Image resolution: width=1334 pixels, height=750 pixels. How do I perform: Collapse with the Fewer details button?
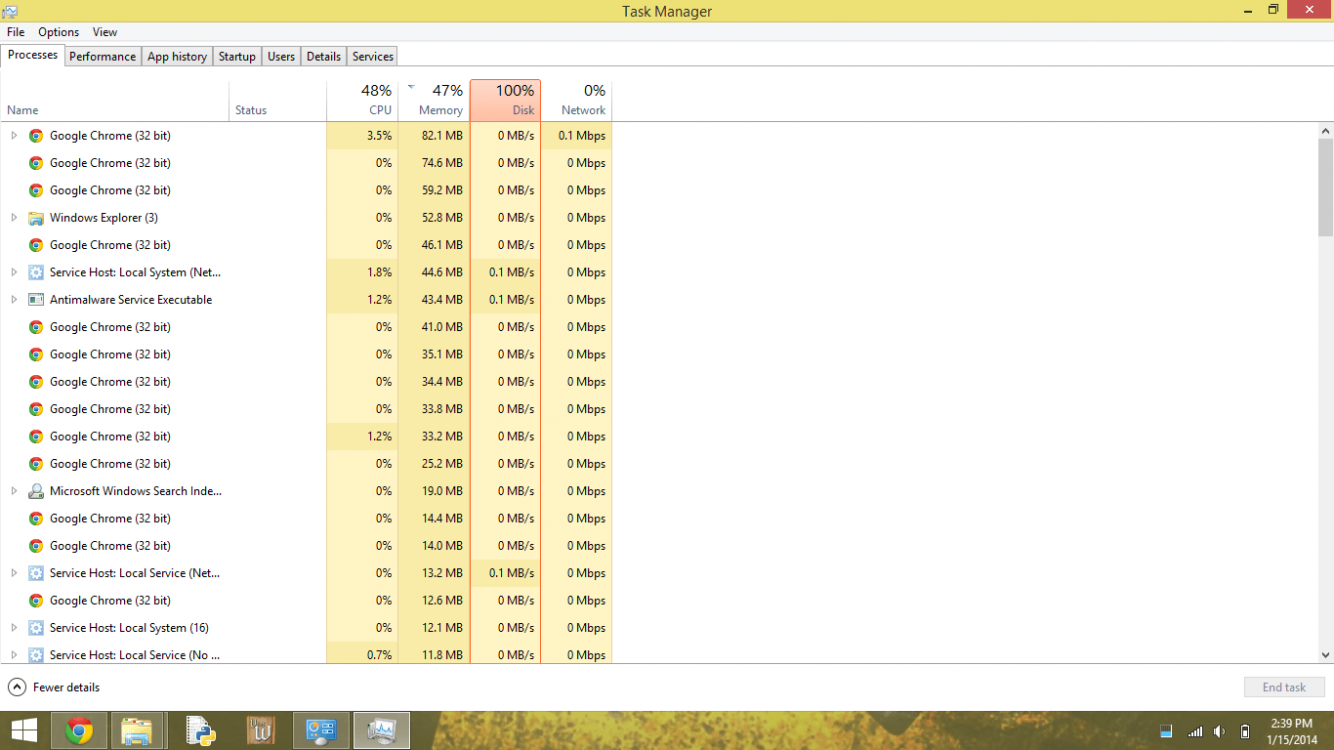55,687
